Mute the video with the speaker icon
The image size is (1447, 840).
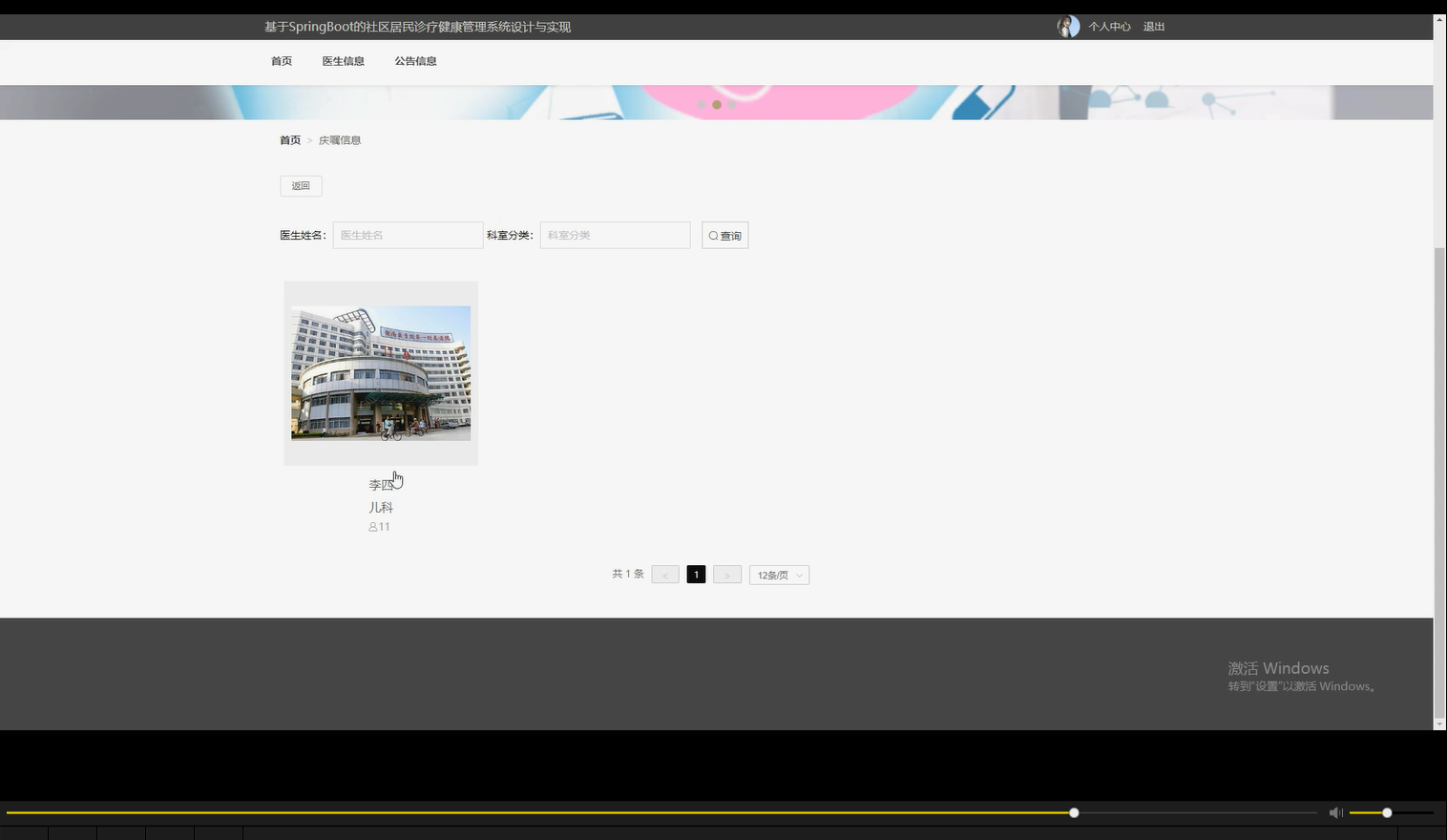point(1335,812)
